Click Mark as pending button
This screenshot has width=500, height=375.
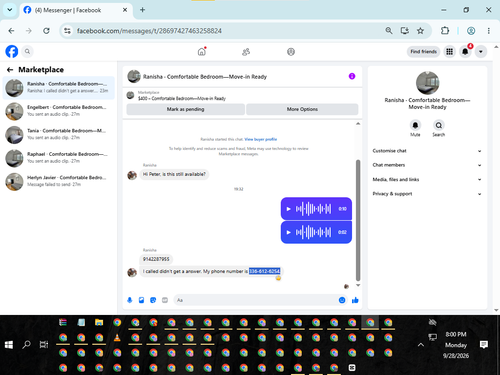[185, 109]
